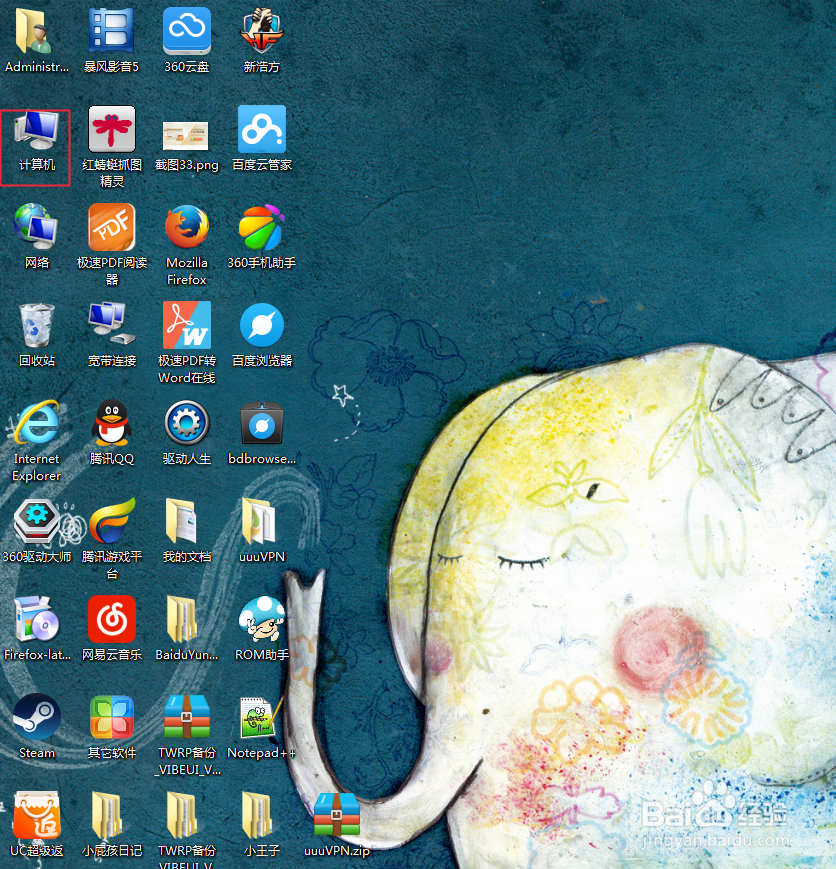The image size is (836, 869).
Task: Select the 计算机 computer icon
Action: tap(36, 130)
